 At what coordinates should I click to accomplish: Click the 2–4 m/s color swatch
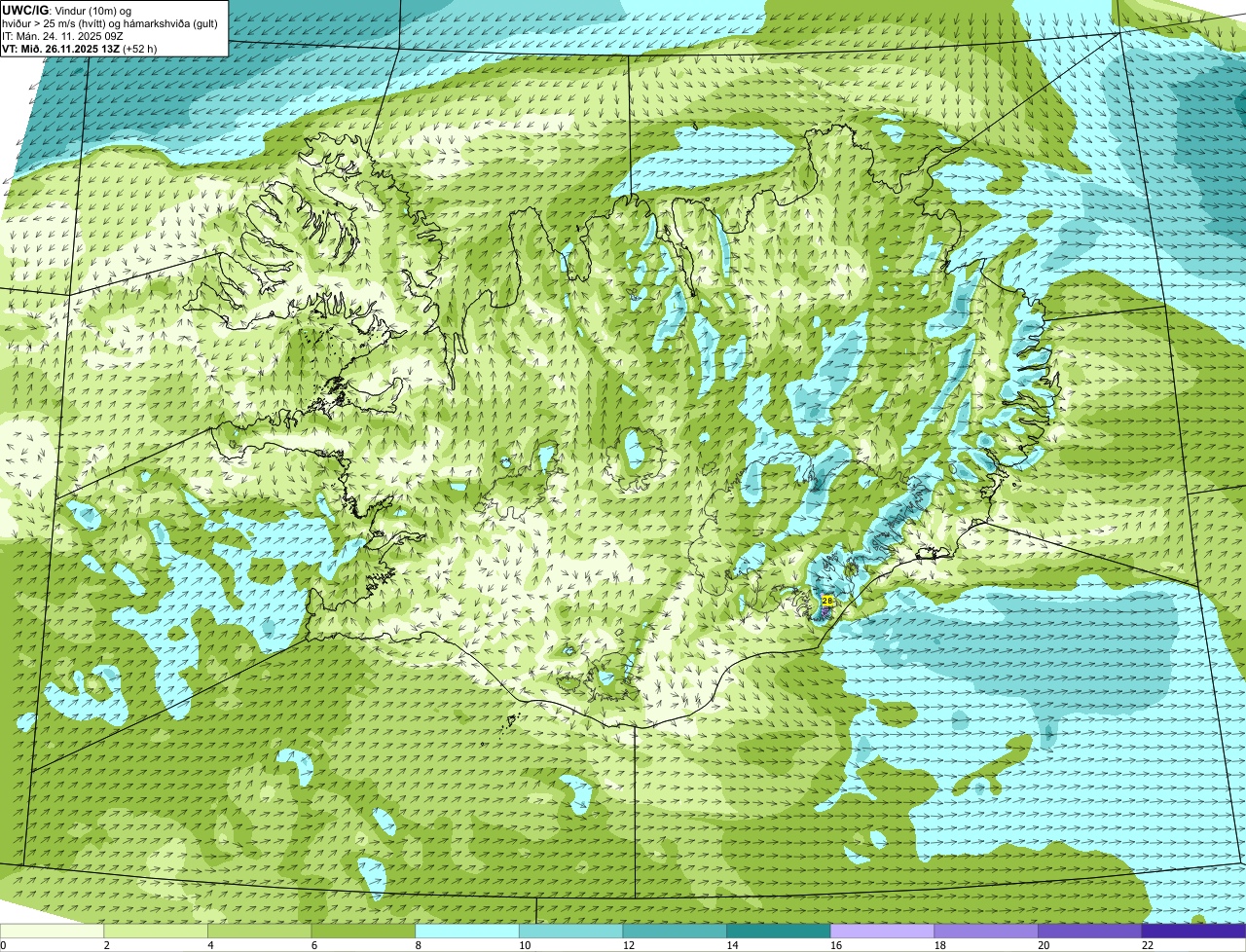[x=156, y=931]
